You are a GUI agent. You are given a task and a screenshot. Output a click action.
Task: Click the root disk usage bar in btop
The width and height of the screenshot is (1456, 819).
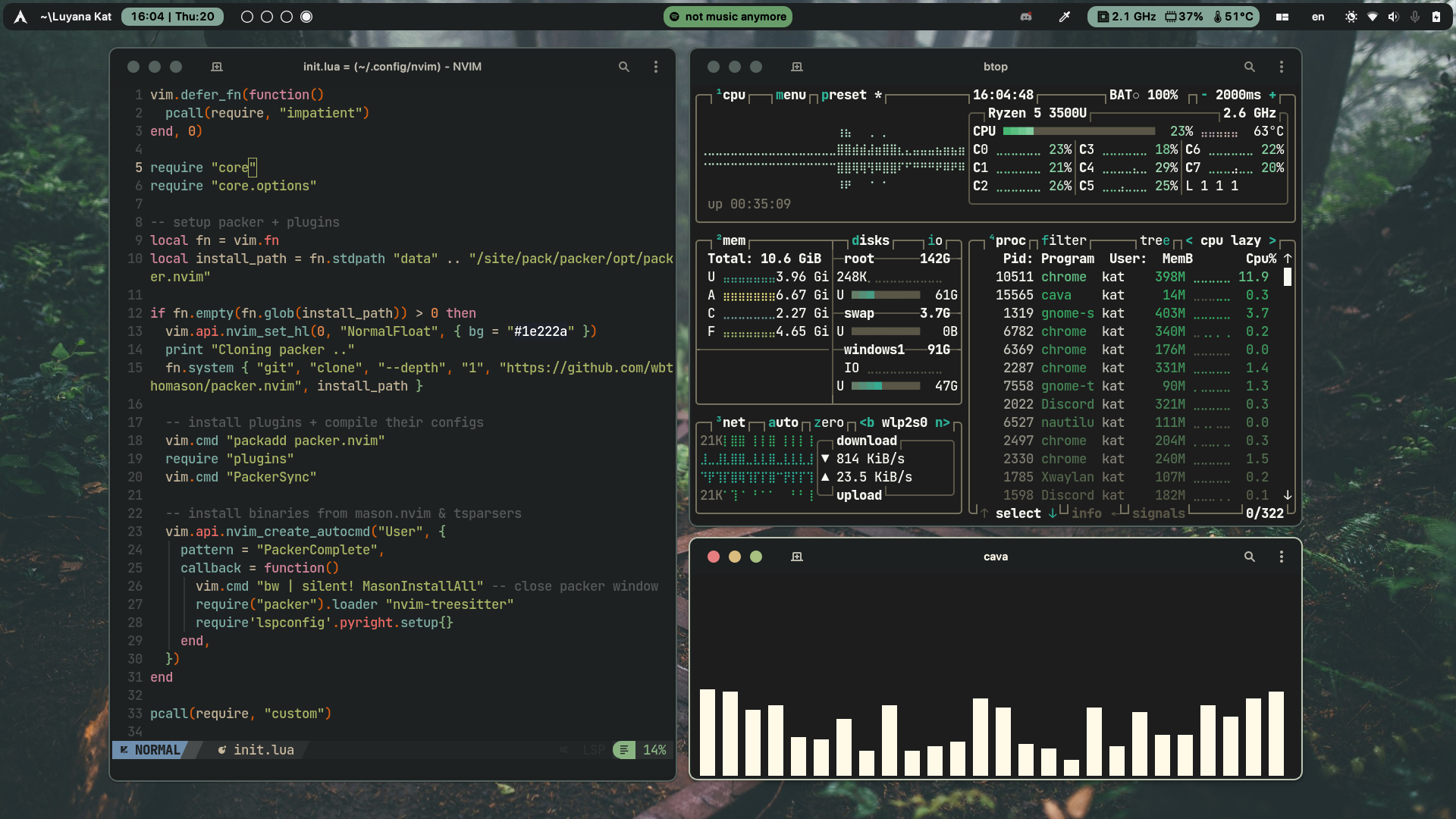[x=886, y=295]
